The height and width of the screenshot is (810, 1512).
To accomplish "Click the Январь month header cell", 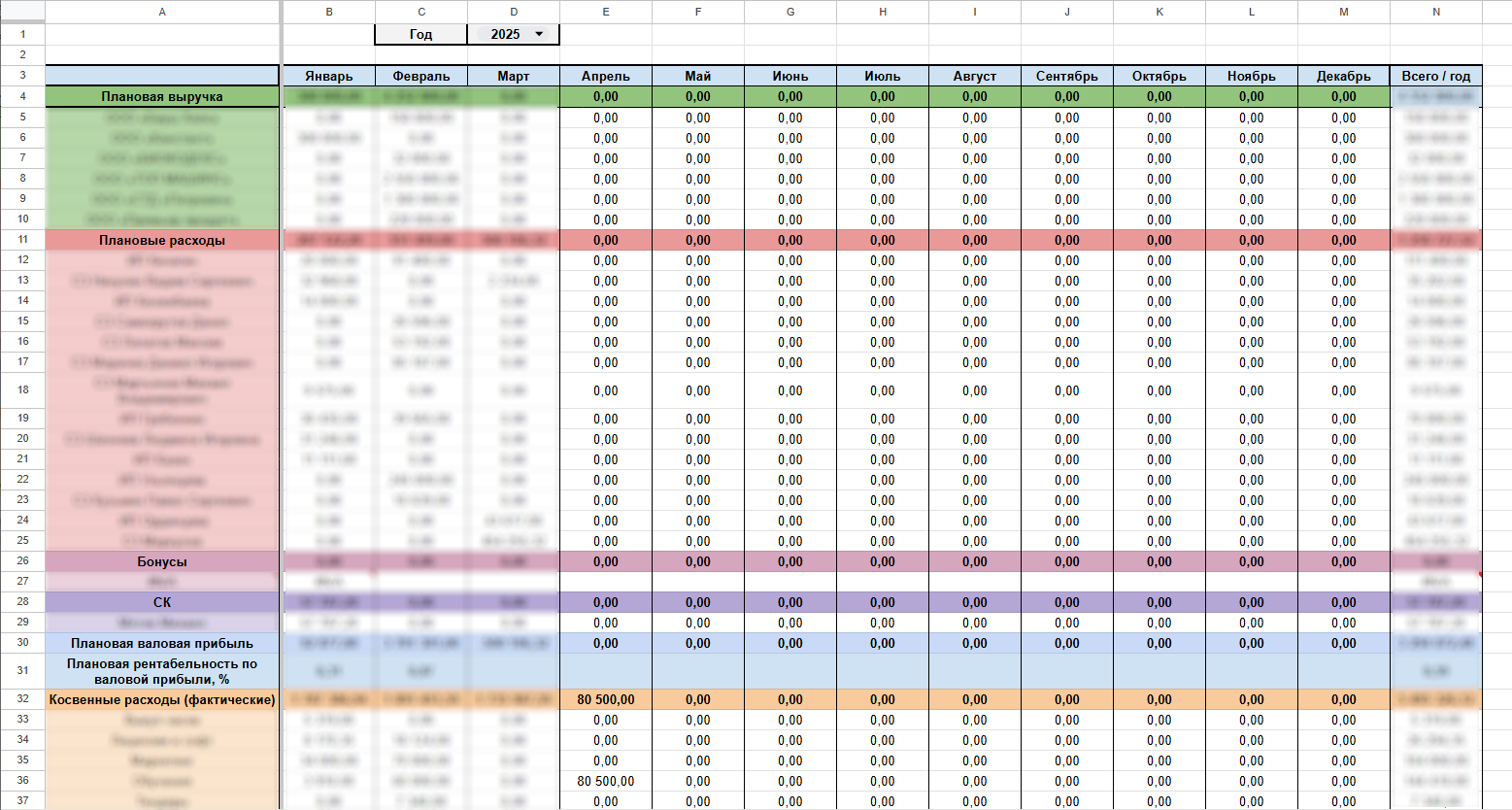I will click(x=329, y=76).
